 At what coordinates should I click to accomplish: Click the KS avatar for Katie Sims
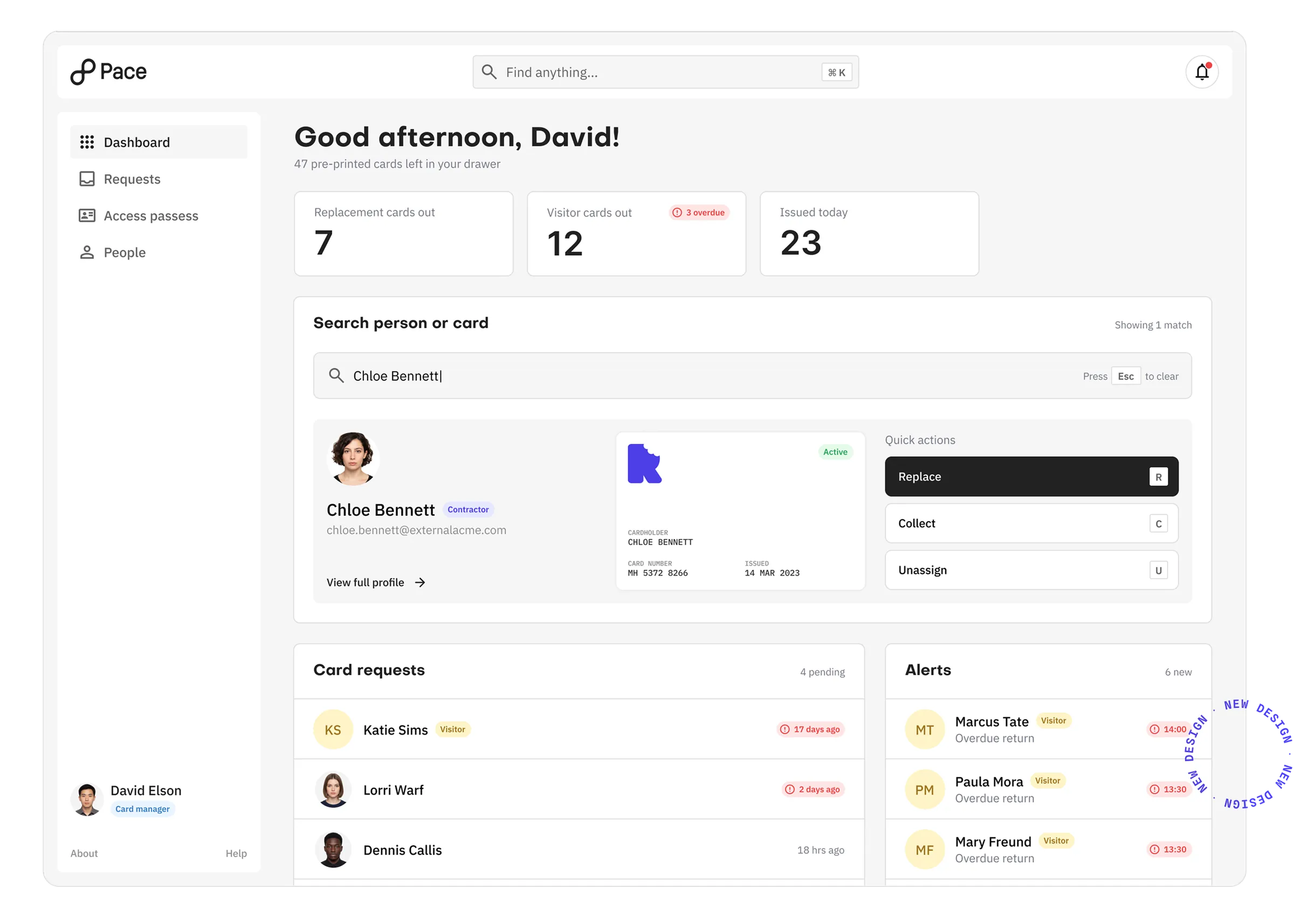[333, 729]
